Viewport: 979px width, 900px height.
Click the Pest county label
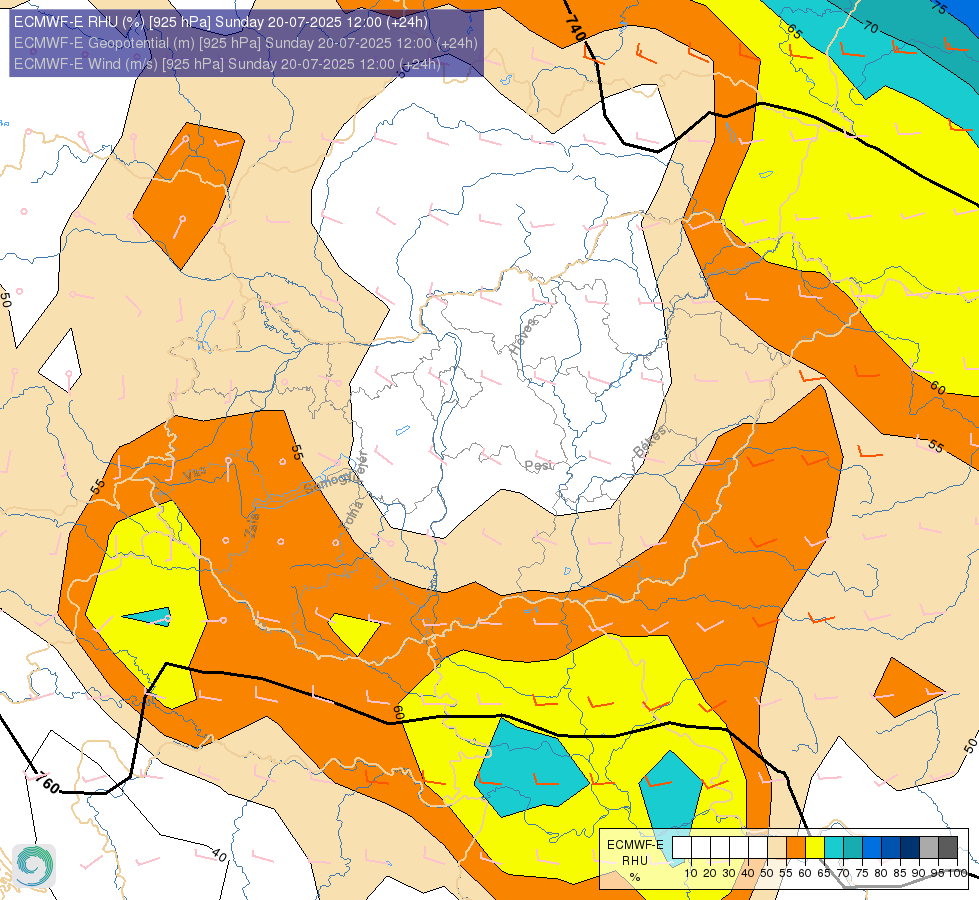point(538,466)
